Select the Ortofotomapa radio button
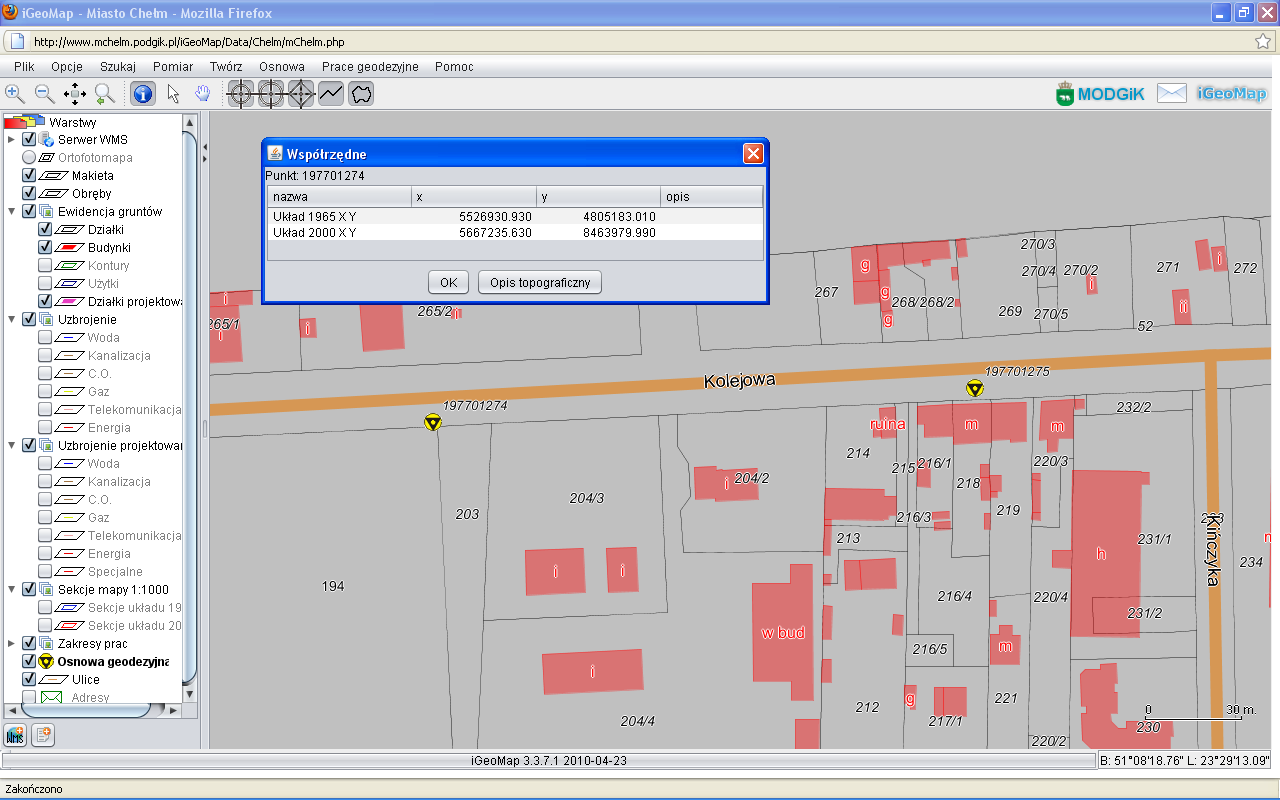 (x=29, y=158)
